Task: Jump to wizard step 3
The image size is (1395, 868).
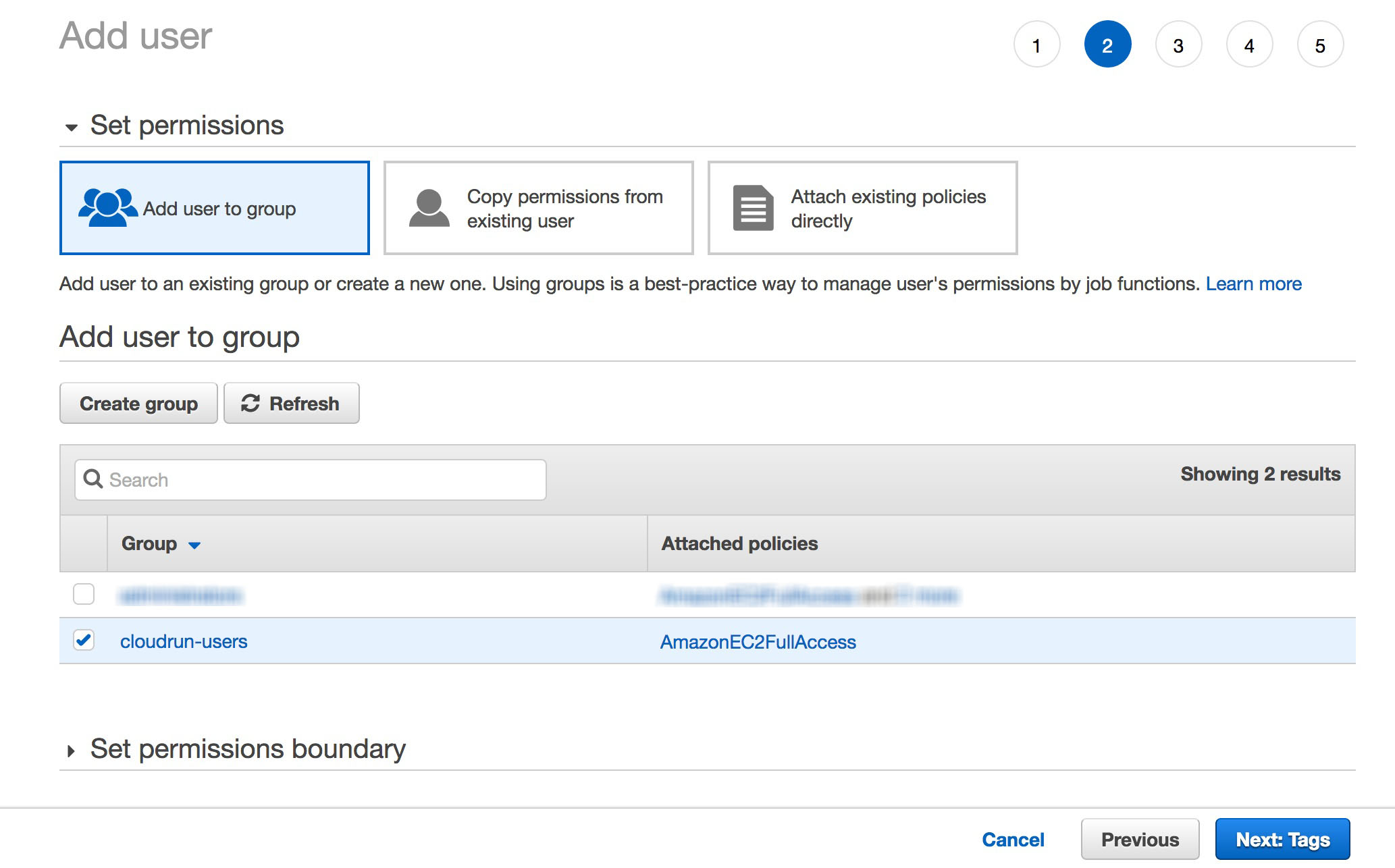Action: 1178,45
